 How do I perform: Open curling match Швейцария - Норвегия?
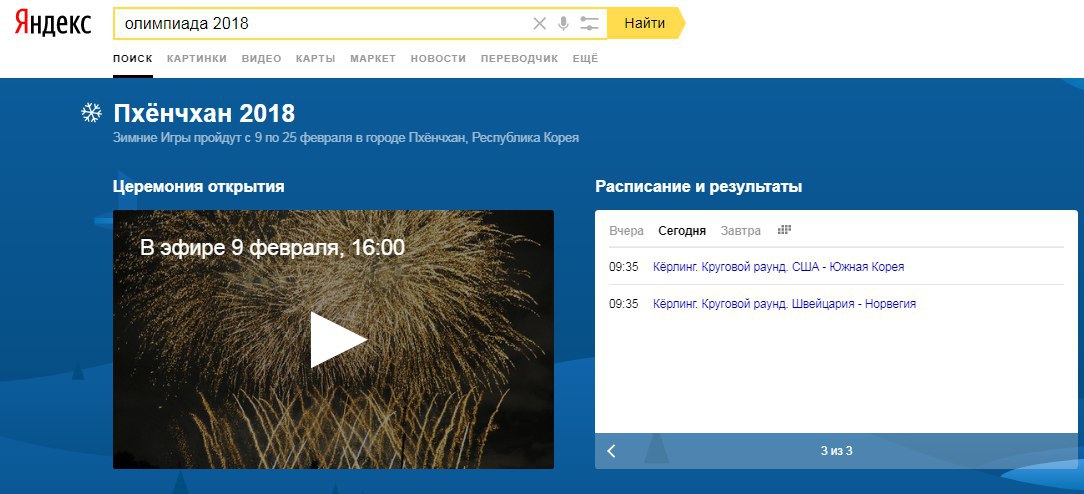pyautogui.click(x=785, y=303)
